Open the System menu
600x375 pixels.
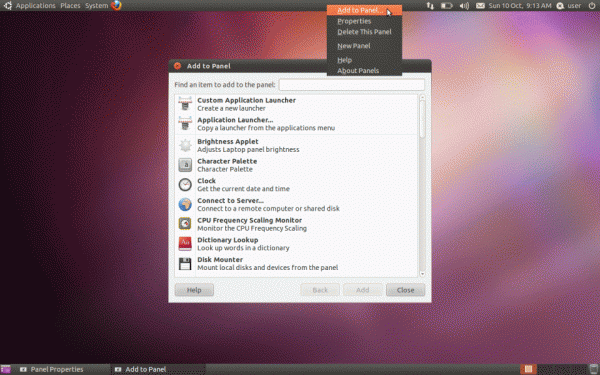click(96, 6)
